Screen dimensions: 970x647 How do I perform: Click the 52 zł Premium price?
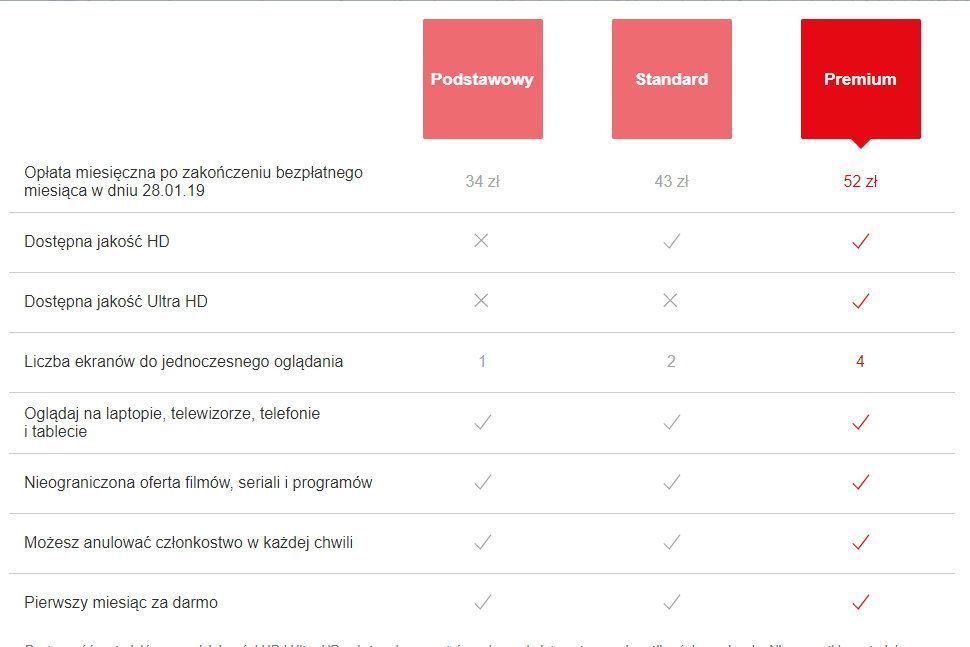click(x=860, y=181)
